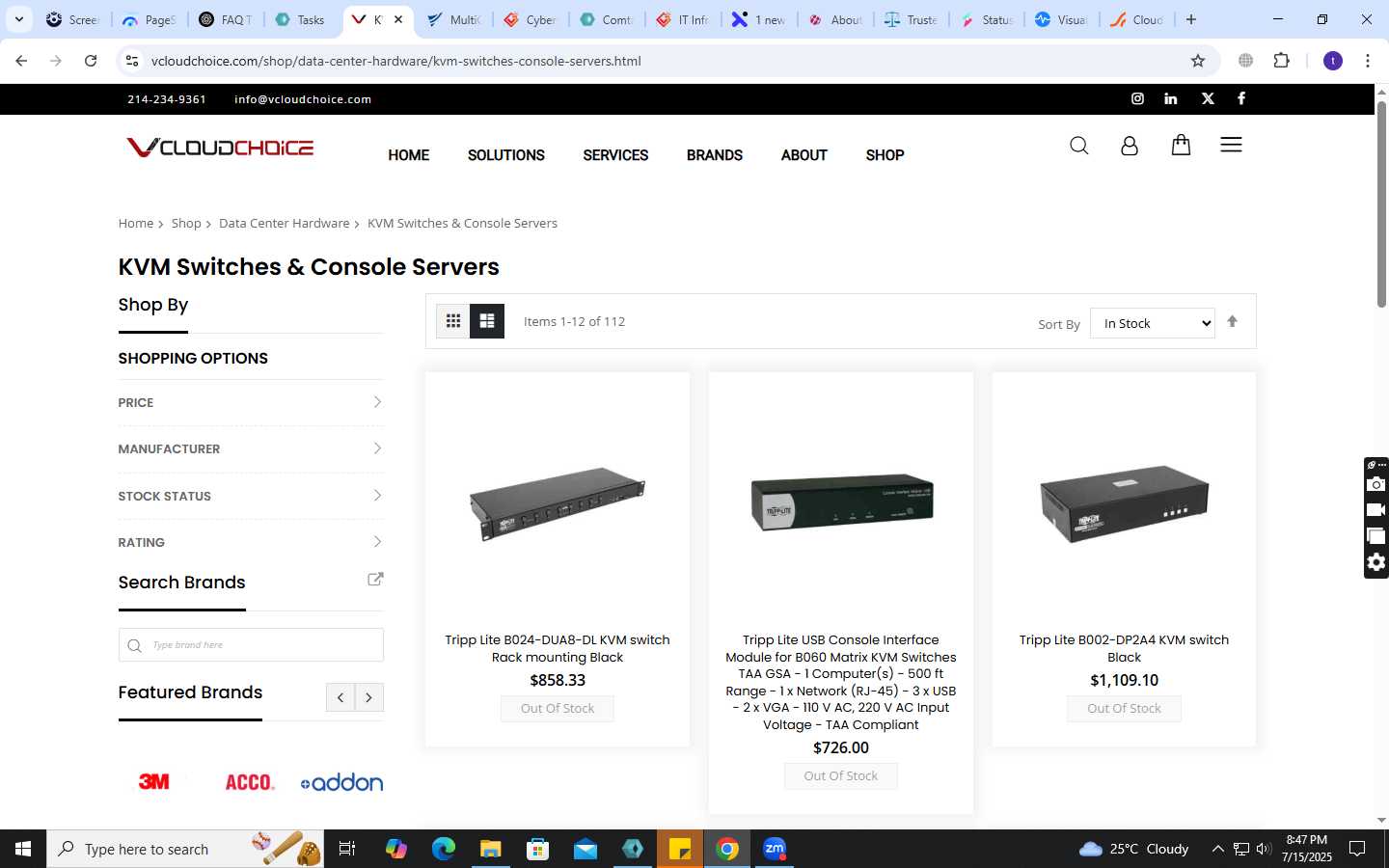The height and width of the screenshot is (868, 1389).
Task: Open the Windows Start menu
Action: pos(23,849)
